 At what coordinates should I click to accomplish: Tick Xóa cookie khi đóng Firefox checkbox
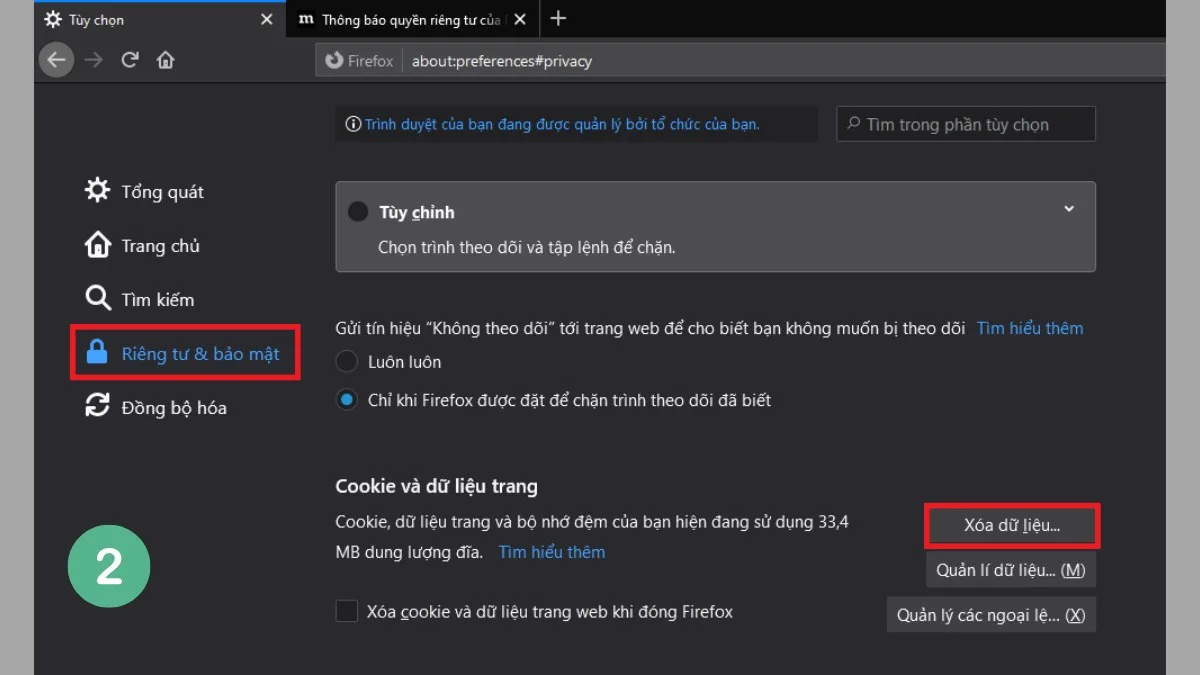pos(346,611)
